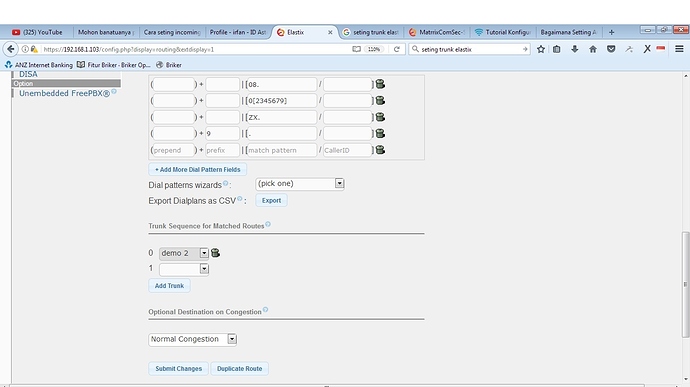Switch to the Profile - irfan tab

click(x=238, y=32)
